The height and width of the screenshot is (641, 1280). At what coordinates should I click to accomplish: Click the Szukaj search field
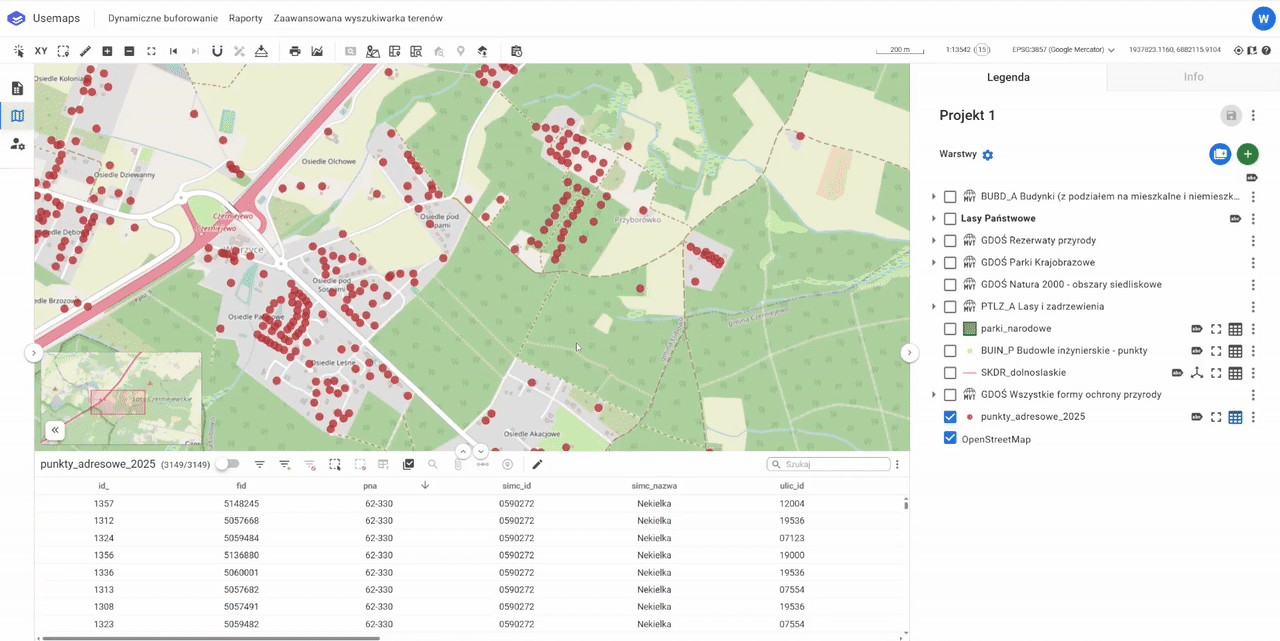(834, 464)
